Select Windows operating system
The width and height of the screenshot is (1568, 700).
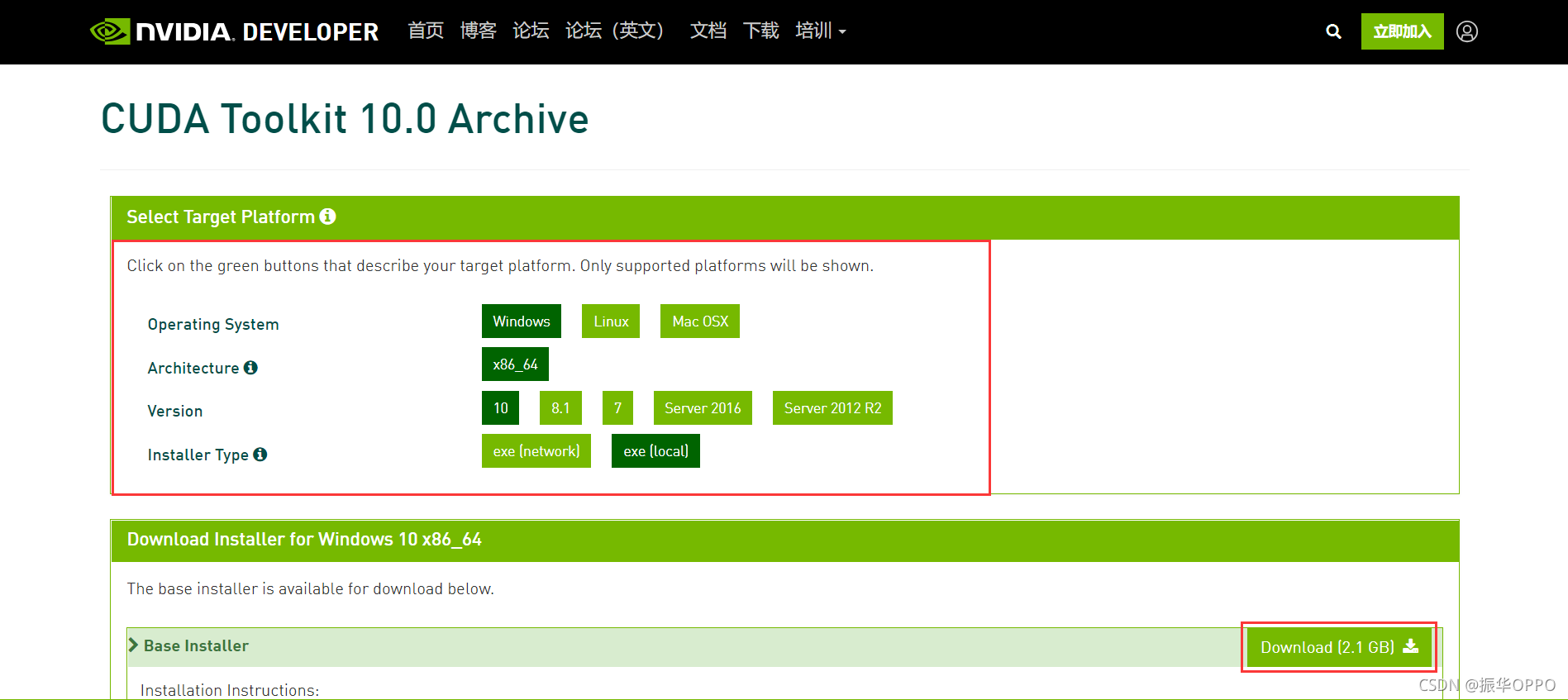(522, 321)
